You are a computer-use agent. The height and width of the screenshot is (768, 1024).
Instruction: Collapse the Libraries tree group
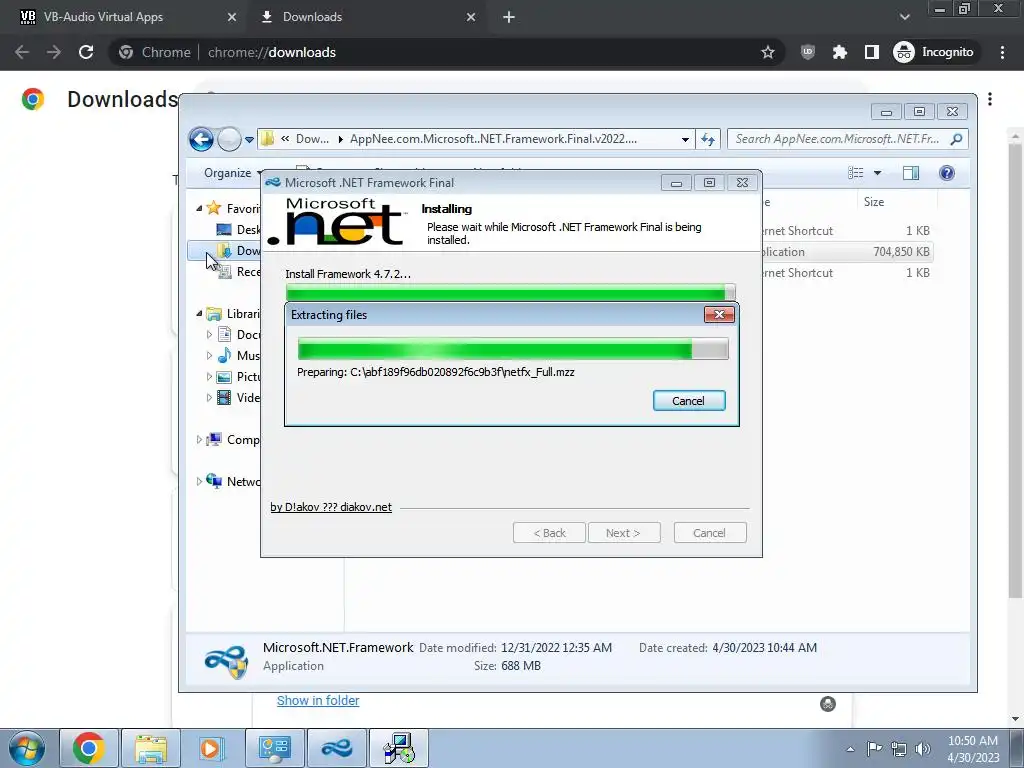[x=199, y=314]
